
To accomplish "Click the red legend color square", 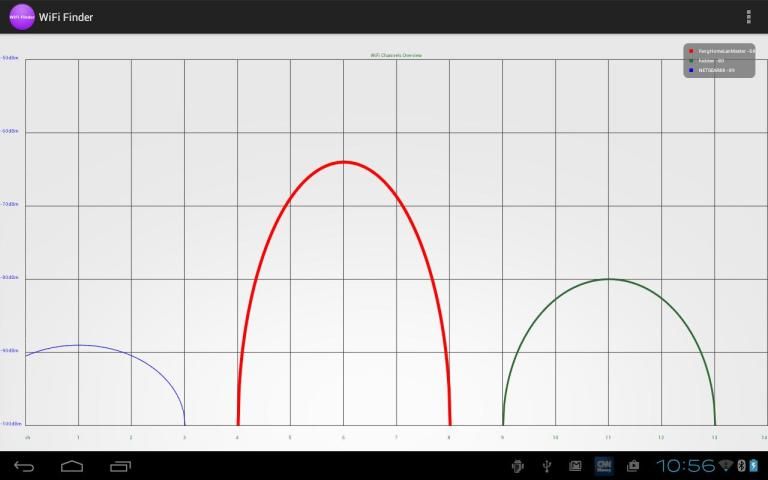I will (x=690, y=51).
